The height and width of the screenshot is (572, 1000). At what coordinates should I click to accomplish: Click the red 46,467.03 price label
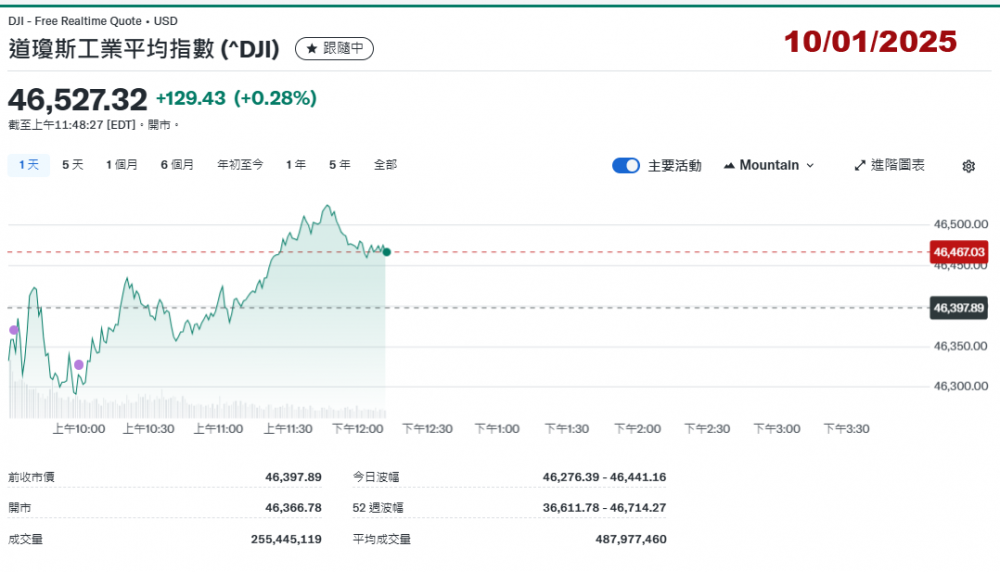pos(958,252)
